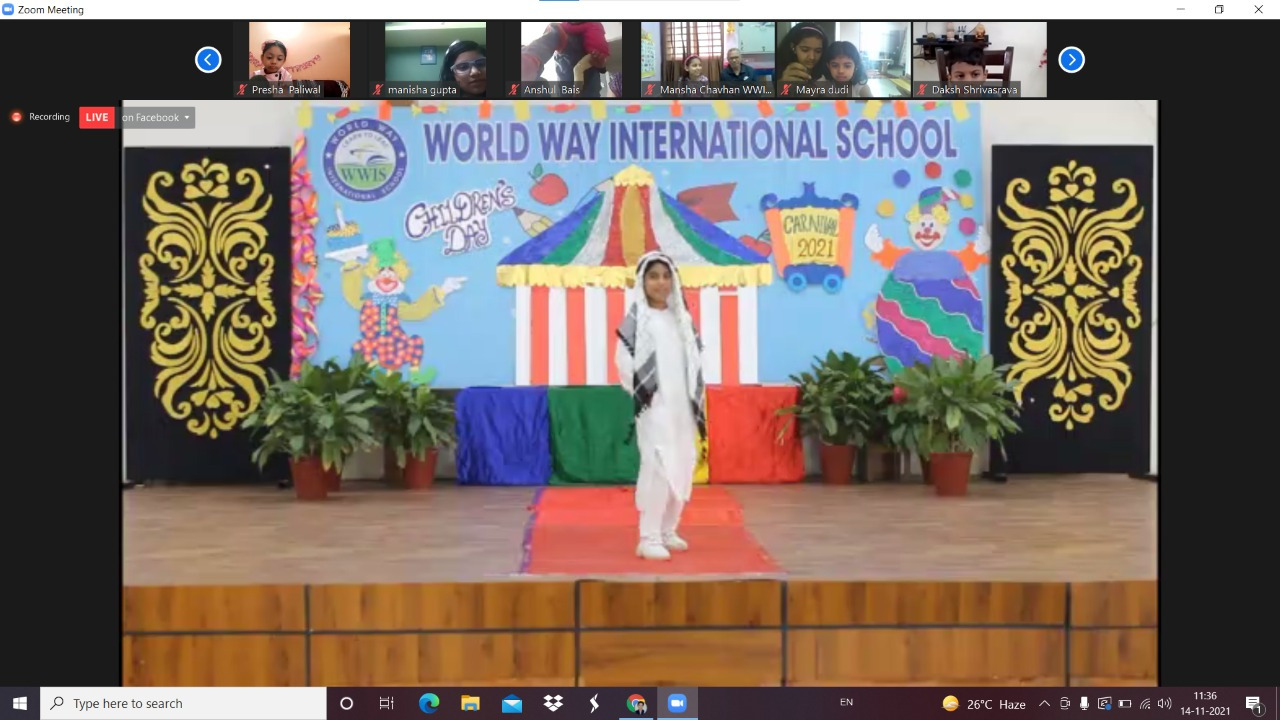This screenshot has width=1280, height=720.
Task: Show previous participants with left arrow
Action: coord(208,60)
